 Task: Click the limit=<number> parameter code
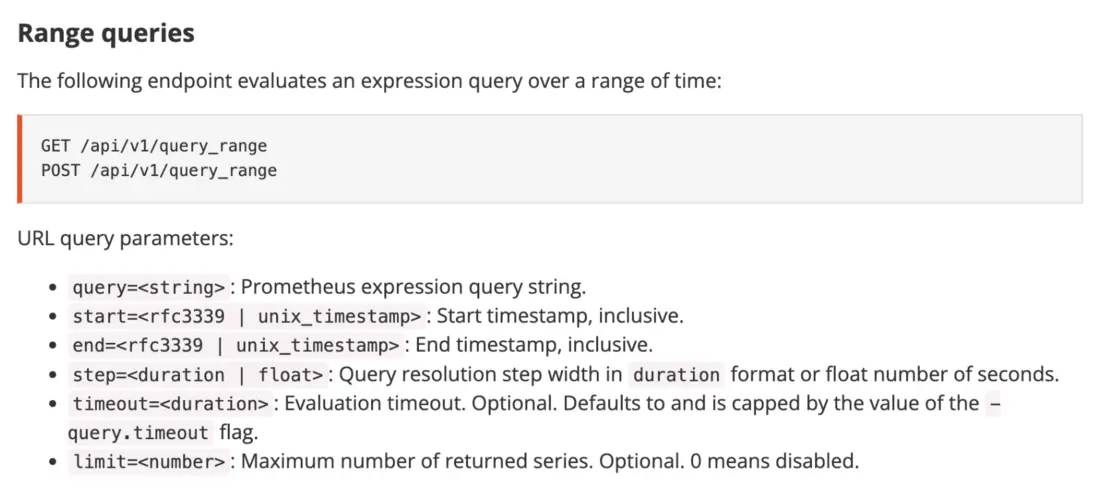[x=150, y=462]
